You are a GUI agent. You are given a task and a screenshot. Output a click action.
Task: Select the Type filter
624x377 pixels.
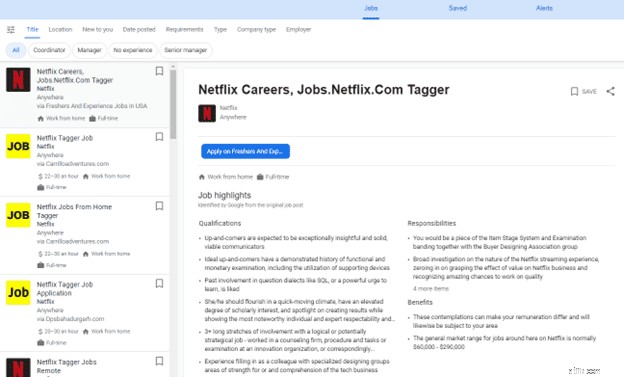click(x=220, y=29)
